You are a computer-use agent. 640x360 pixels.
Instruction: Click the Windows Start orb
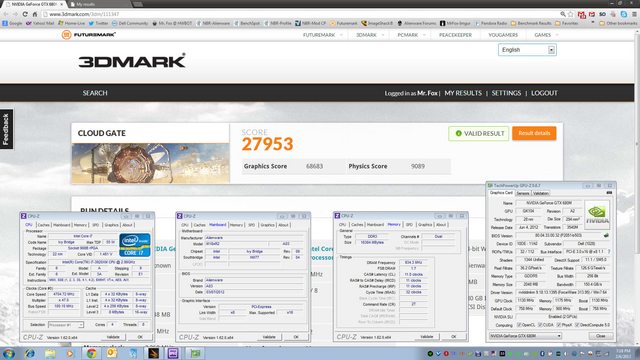(x=9, y=353)
